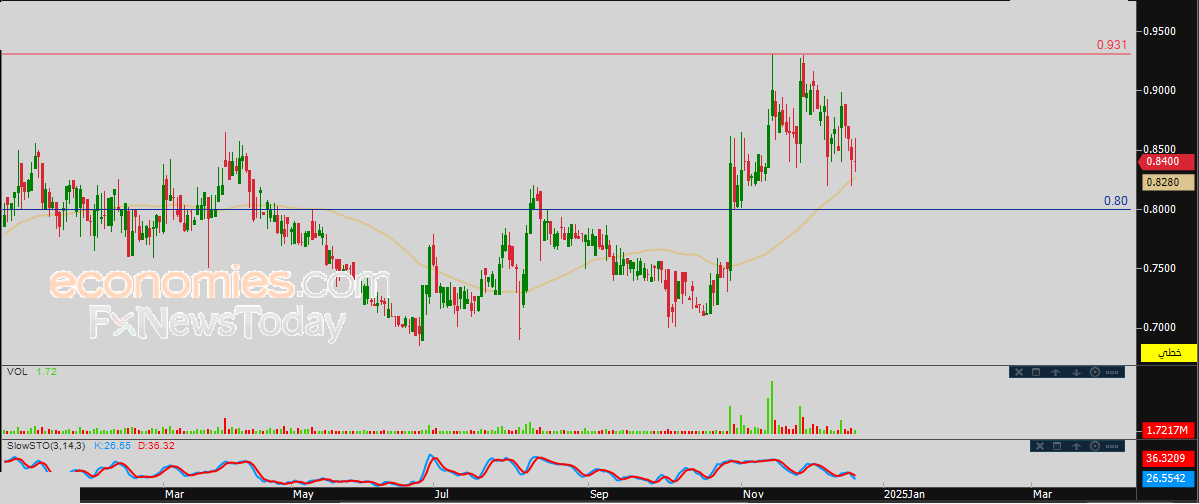Click the D:36.32 readout
Viewport: 1199px width, 504px height.
pyautogui.click(x=156, y=444)
